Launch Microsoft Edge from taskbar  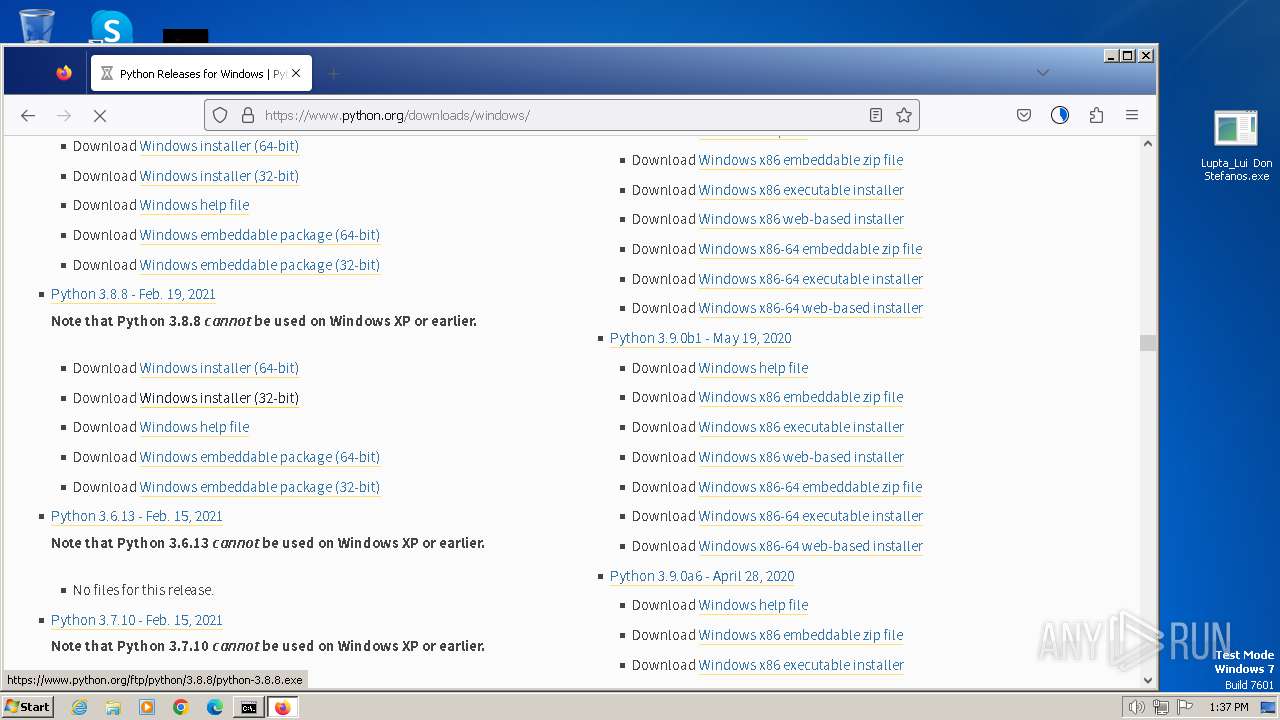click(215, 707)
